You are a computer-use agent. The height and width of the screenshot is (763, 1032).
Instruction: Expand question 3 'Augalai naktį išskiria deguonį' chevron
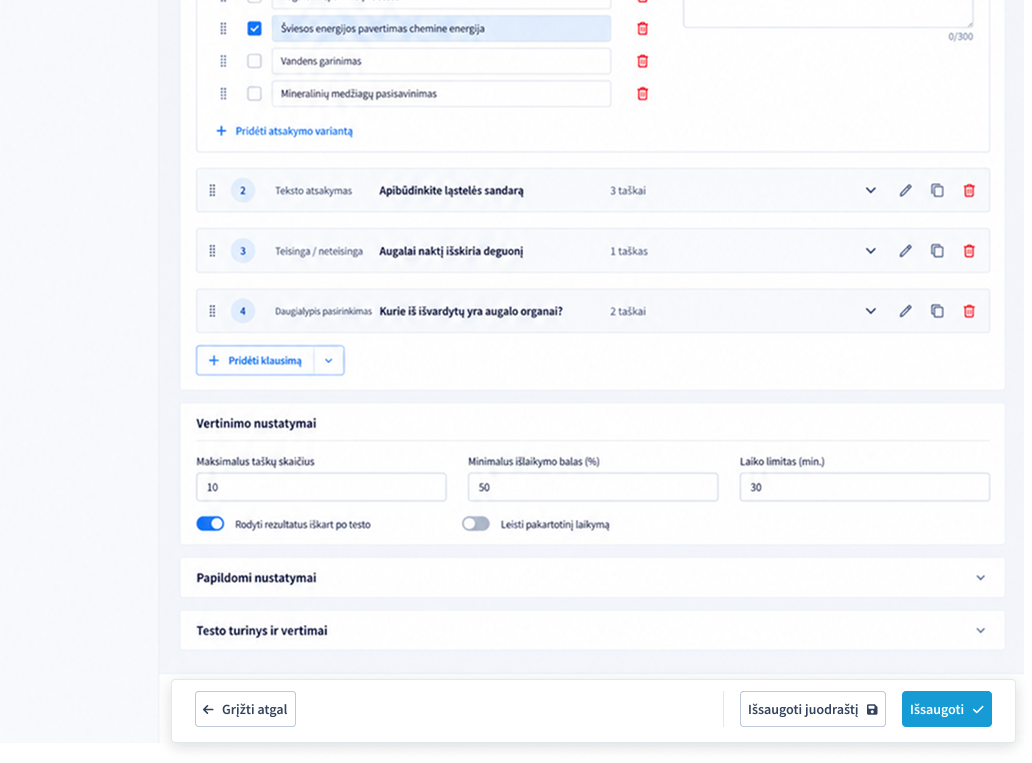pyautogui.click(x=871, y=251)
